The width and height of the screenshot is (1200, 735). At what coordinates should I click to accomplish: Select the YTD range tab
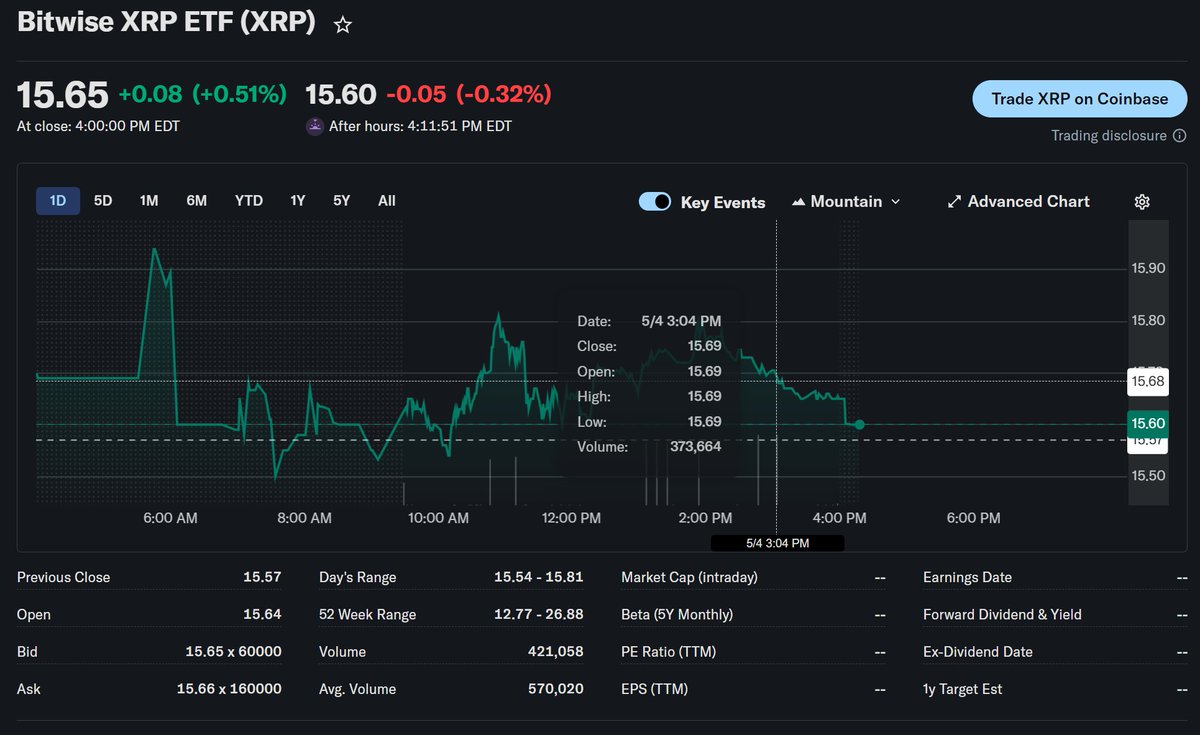tap(249, 201)
